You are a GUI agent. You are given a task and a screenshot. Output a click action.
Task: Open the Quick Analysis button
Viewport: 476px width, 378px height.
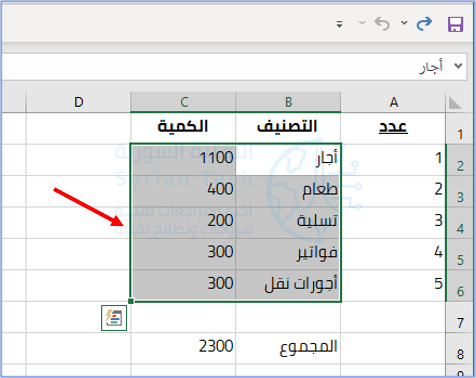pyautogui.click(x=114, y=318)
